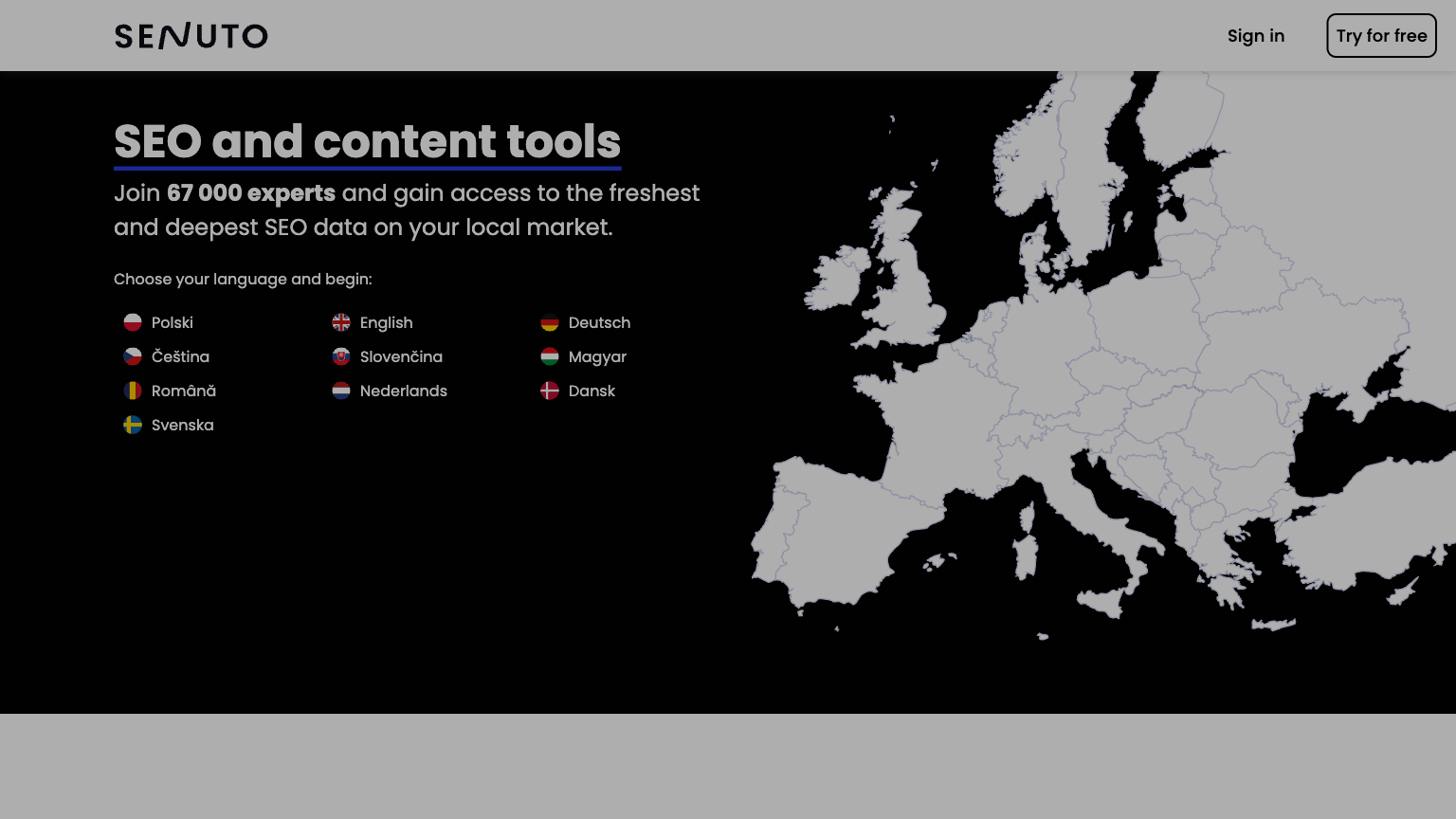Image resolution: width=1456 pixels, height=819 pixels.
Task: Click the Hungarian flag icon
Action: 550,356
